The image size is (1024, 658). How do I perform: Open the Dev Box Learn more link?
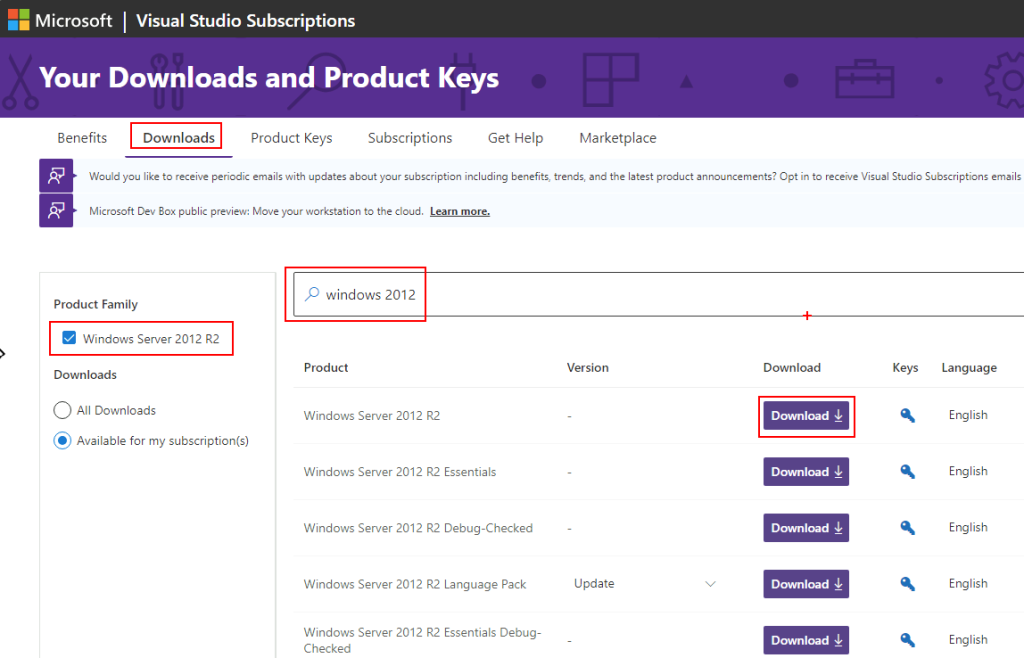(459, 212)
